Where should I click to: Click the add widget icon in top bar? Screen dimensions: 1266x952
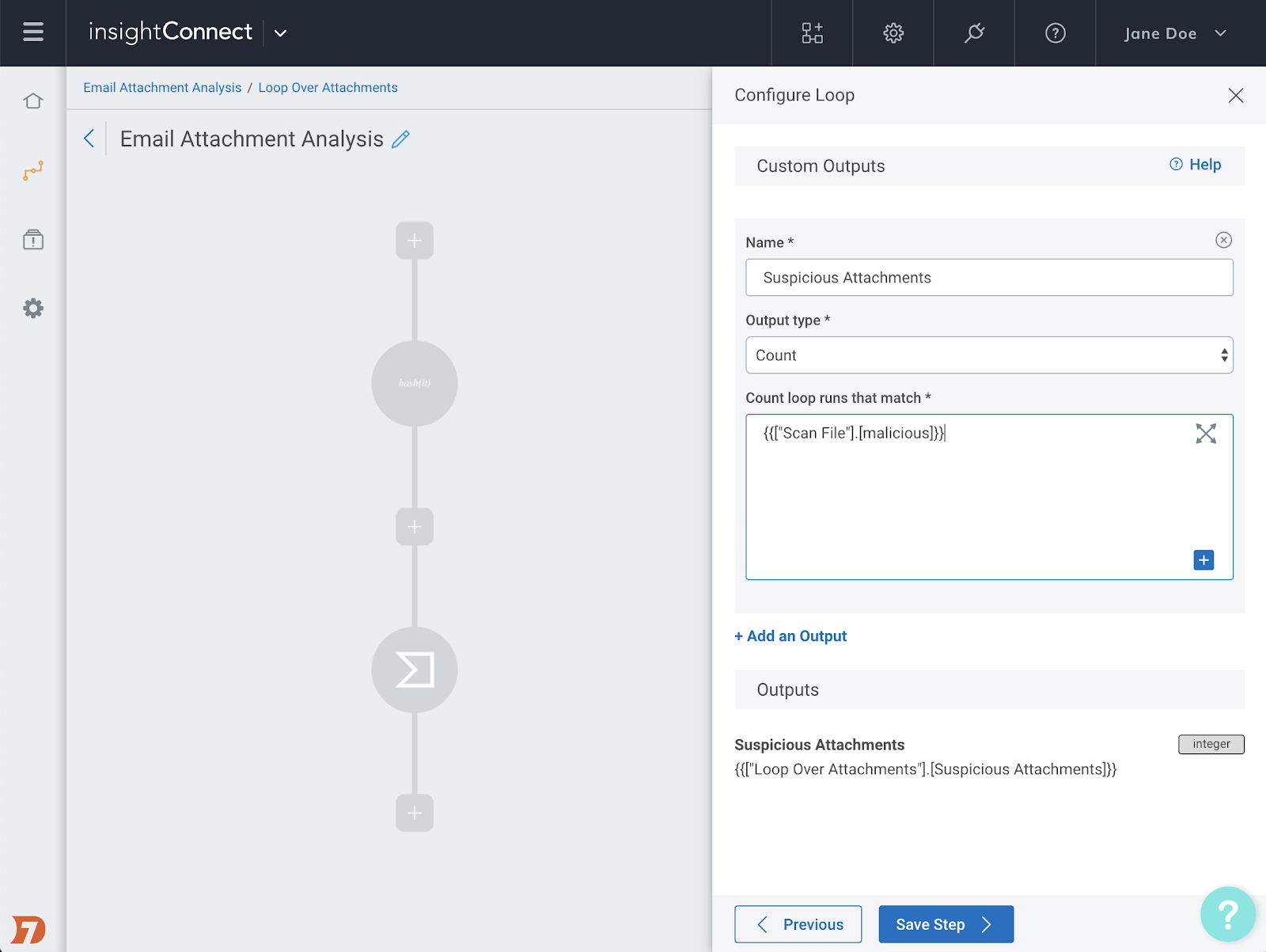click(x=812, y=33)
